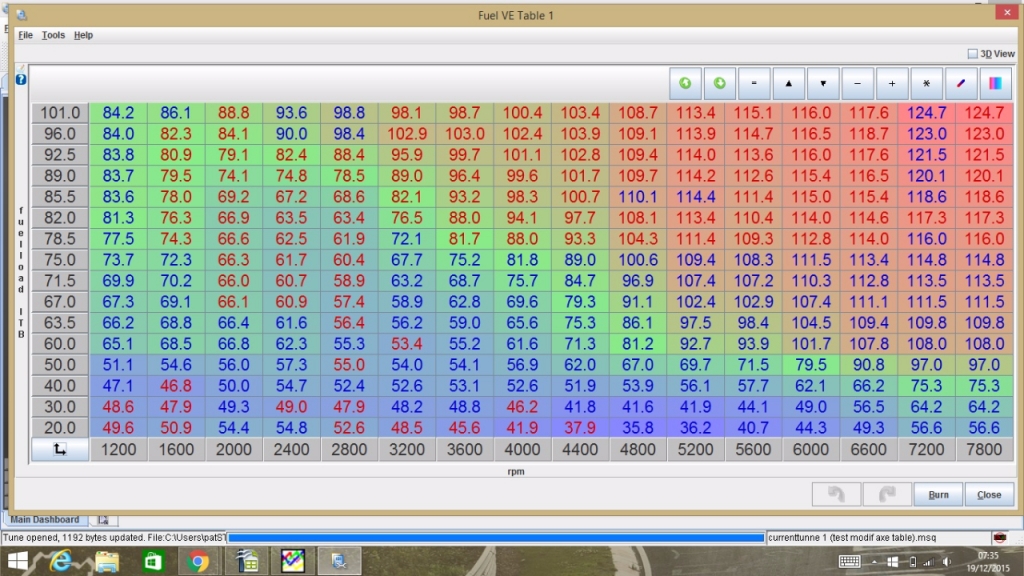Close the Fuel VE Table window
1024x576 pixels.
1007,12
